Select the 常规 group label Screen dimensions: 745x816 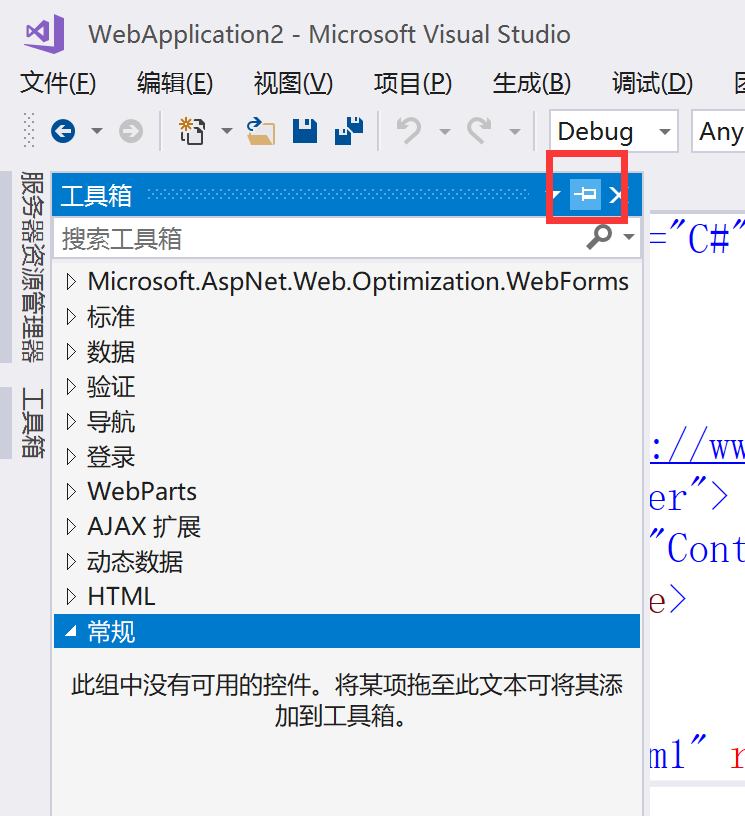pos(111,632)
